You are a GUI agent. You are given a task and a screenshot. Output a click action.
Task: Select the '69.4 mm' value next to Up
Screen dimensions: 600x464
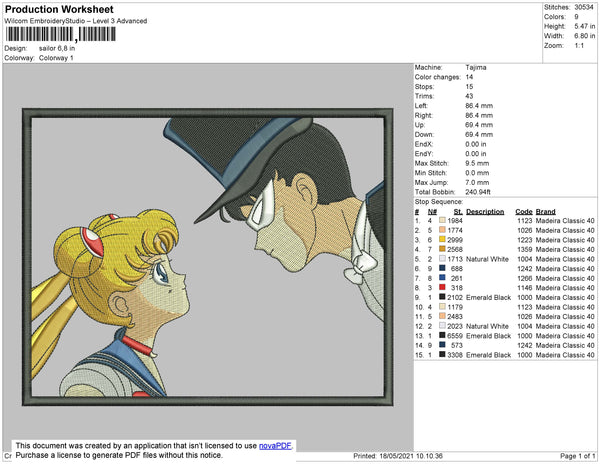(x=479, y=125)
